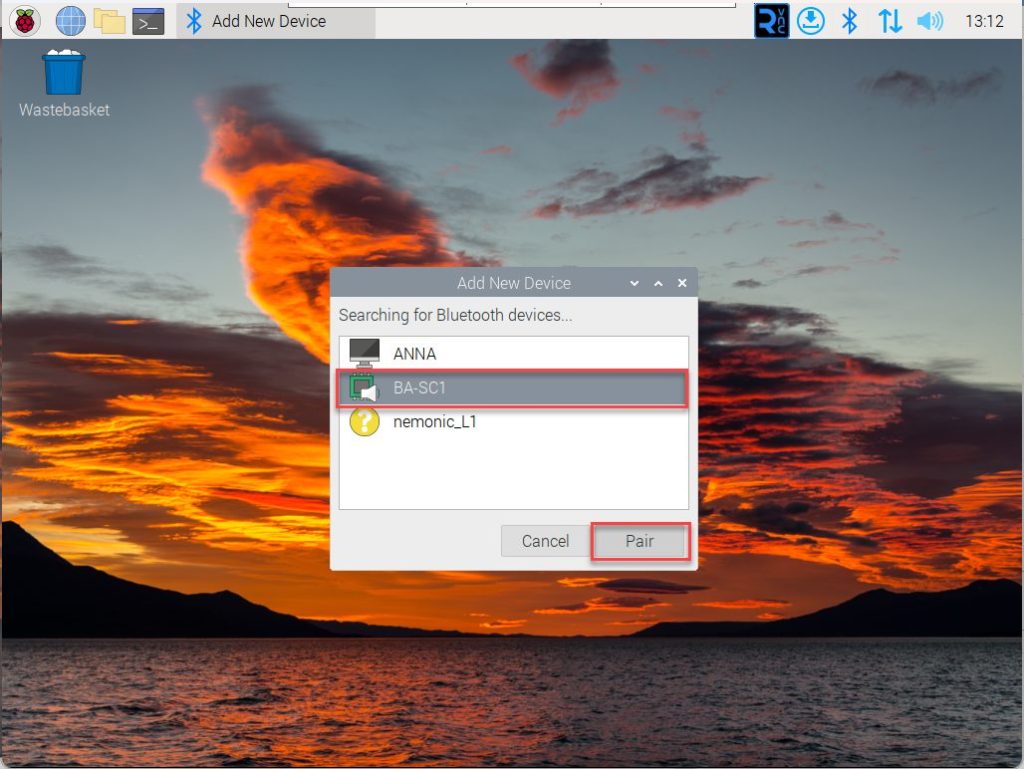Open the Bluetooth tray menu
This screenshot has height=769, width=1024.
coord(849,21)
